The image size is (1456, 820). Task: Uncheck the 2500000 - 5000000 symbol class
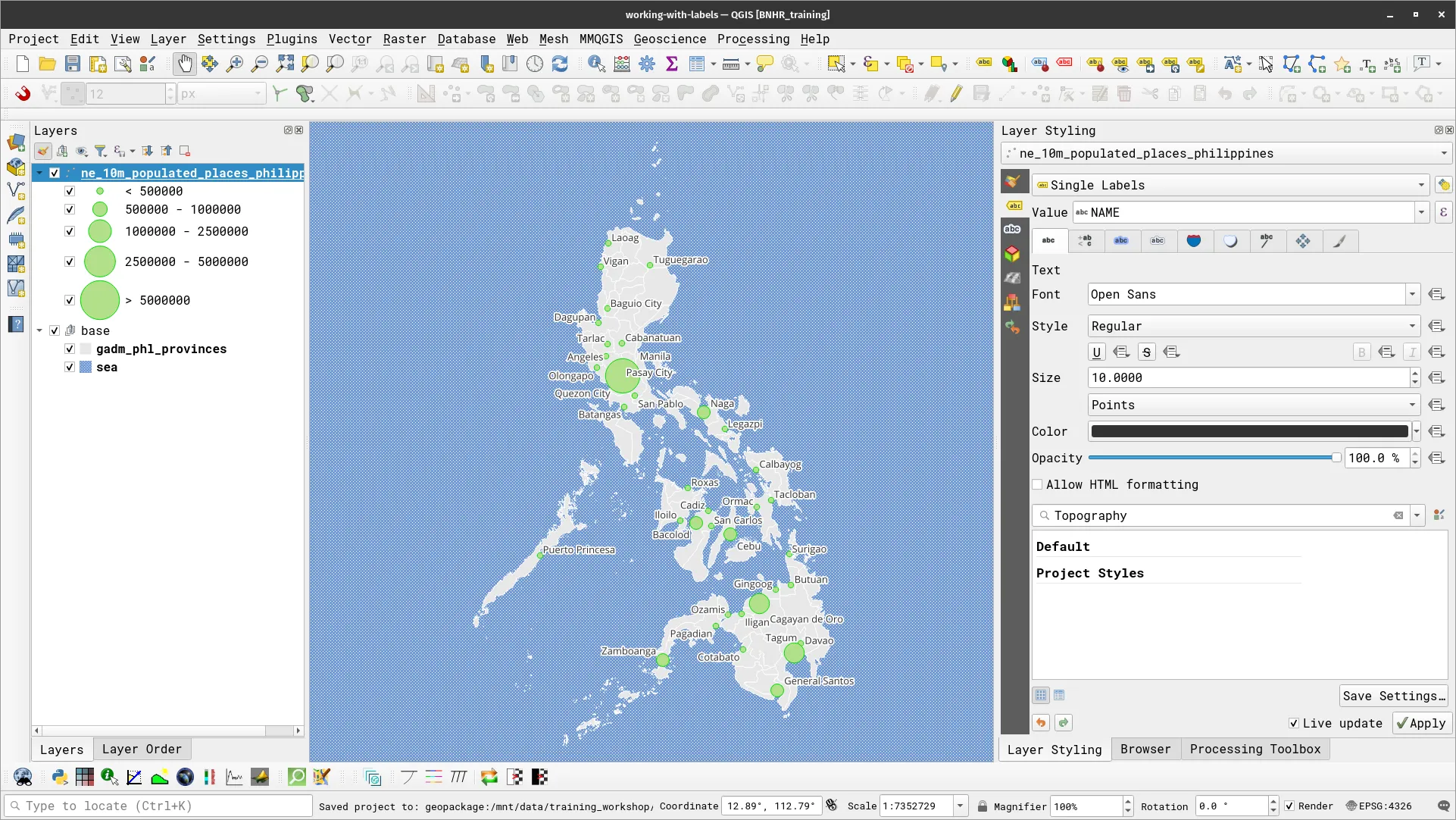pyautogui.click(x=69, y=261)
